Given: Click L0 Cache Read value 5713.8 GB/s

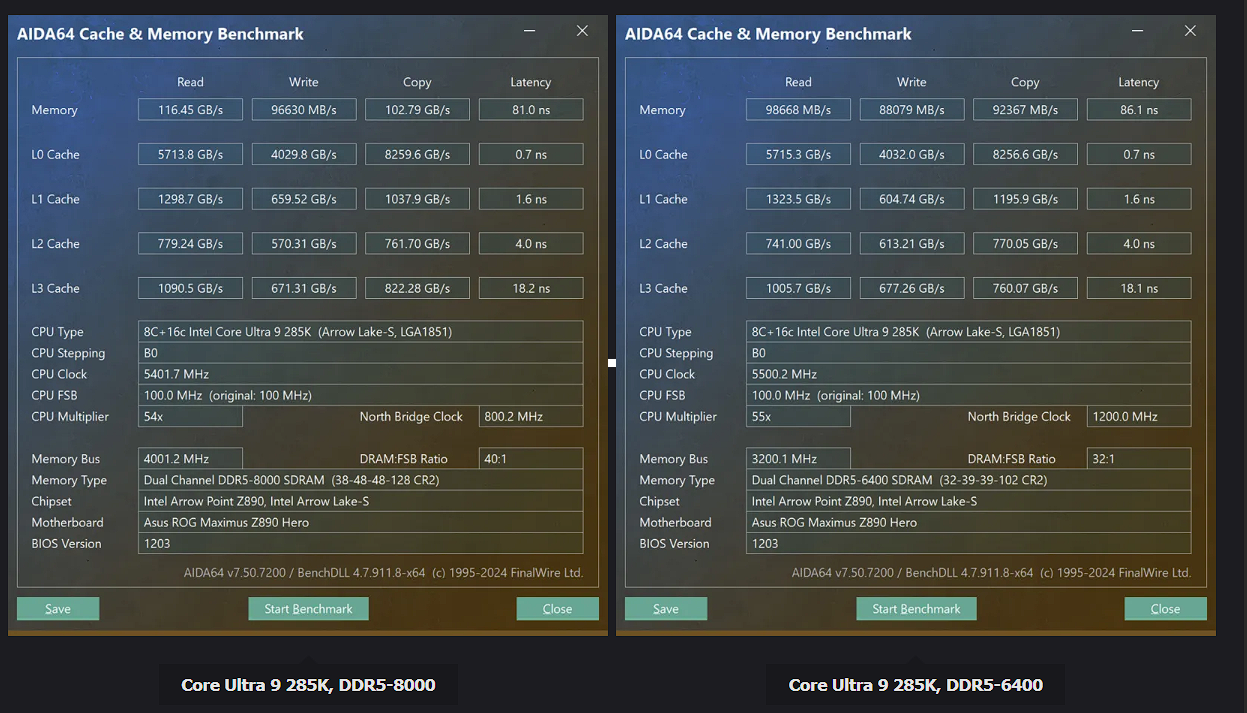Looking at the screenshot, I should point(190,154).
